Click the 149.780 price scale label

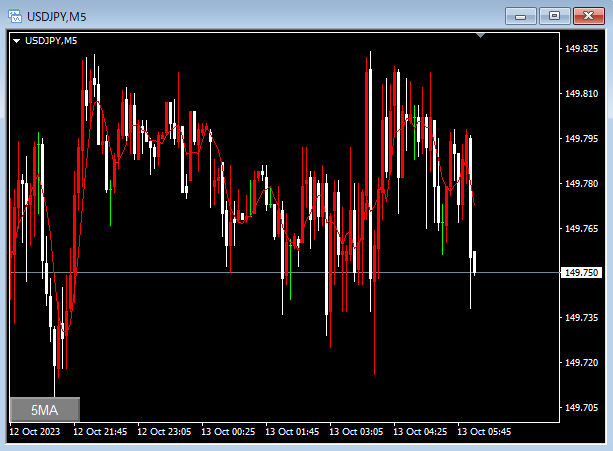click(581, 183)
